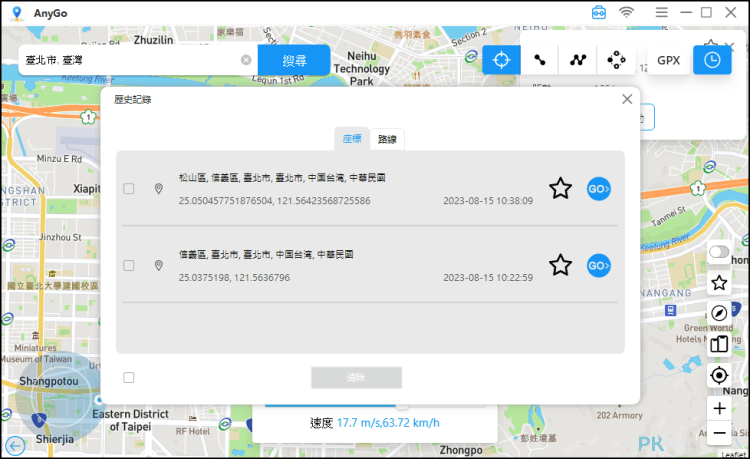Click the timestamp 2023-08-15 10:38:09
This screenshot has height=459, width=750.
coord(488,201)
